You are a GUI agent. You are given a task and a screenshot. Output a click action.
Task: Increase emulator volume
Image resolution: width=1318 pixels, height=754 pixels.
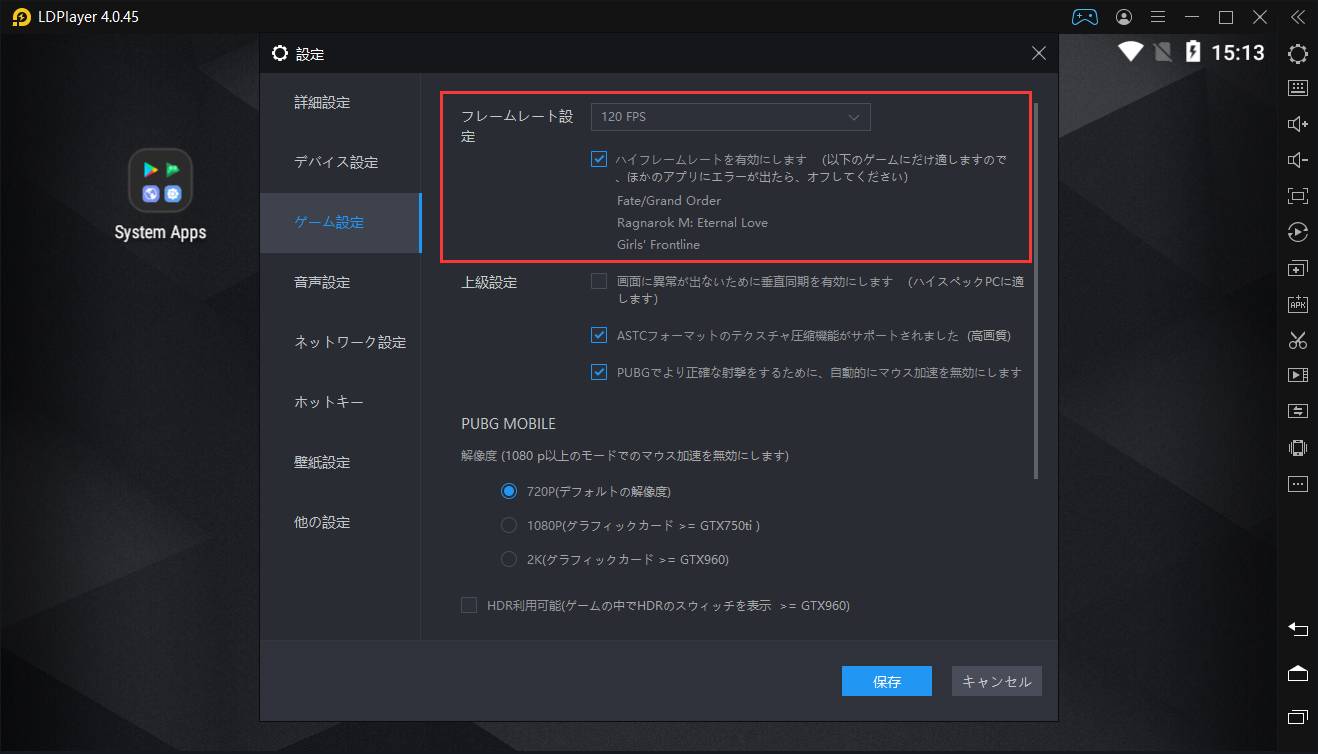point(1297,123)
